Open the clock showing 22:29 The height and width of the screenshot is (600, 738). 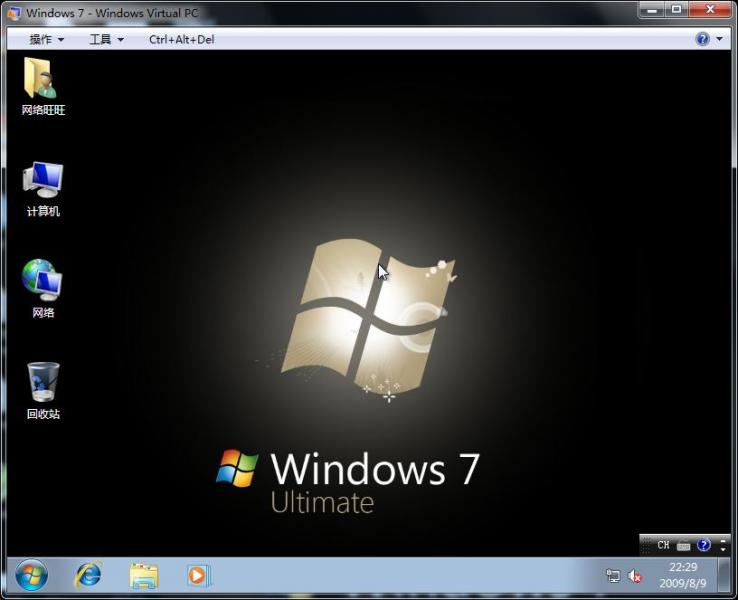[683, 575]
